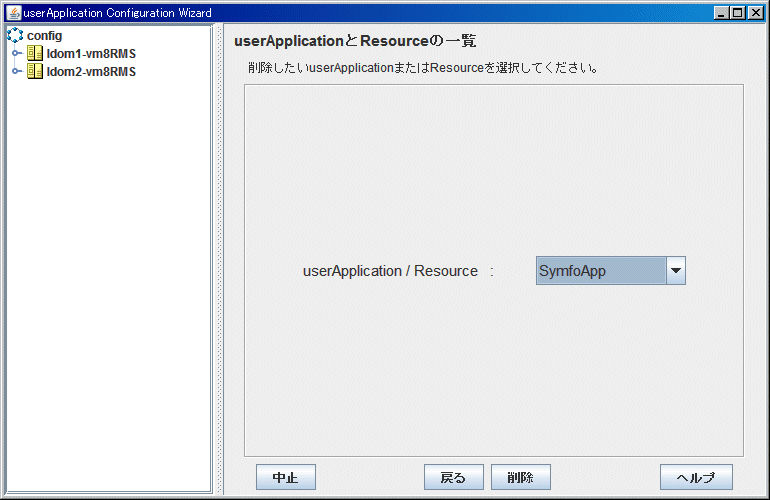The width and height of the screenshot is (770, 500).
Task: Expand the ldom2-vm8RMS tree node
Action: pyautogui.click(x=17, y=71)
